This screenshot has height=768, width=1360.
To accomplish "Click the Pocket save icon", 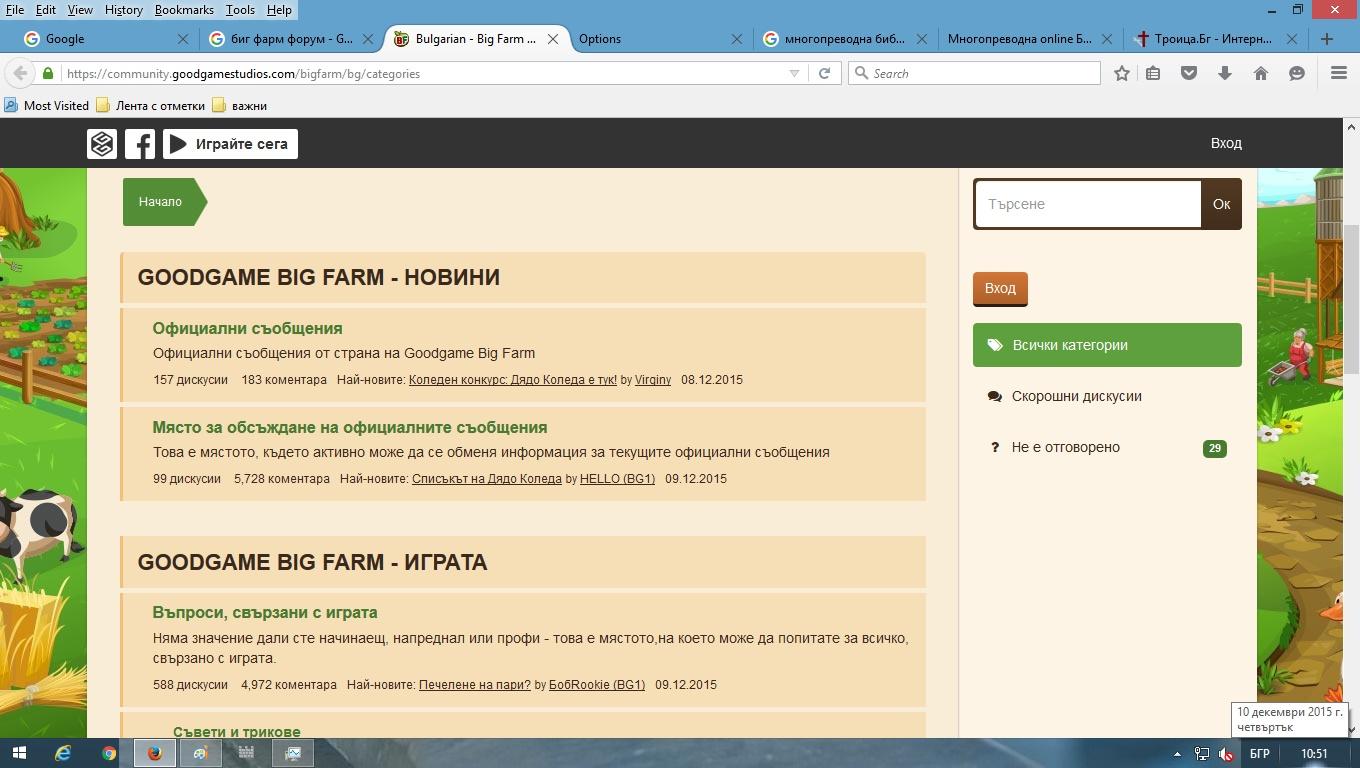I will [1189, 73].
